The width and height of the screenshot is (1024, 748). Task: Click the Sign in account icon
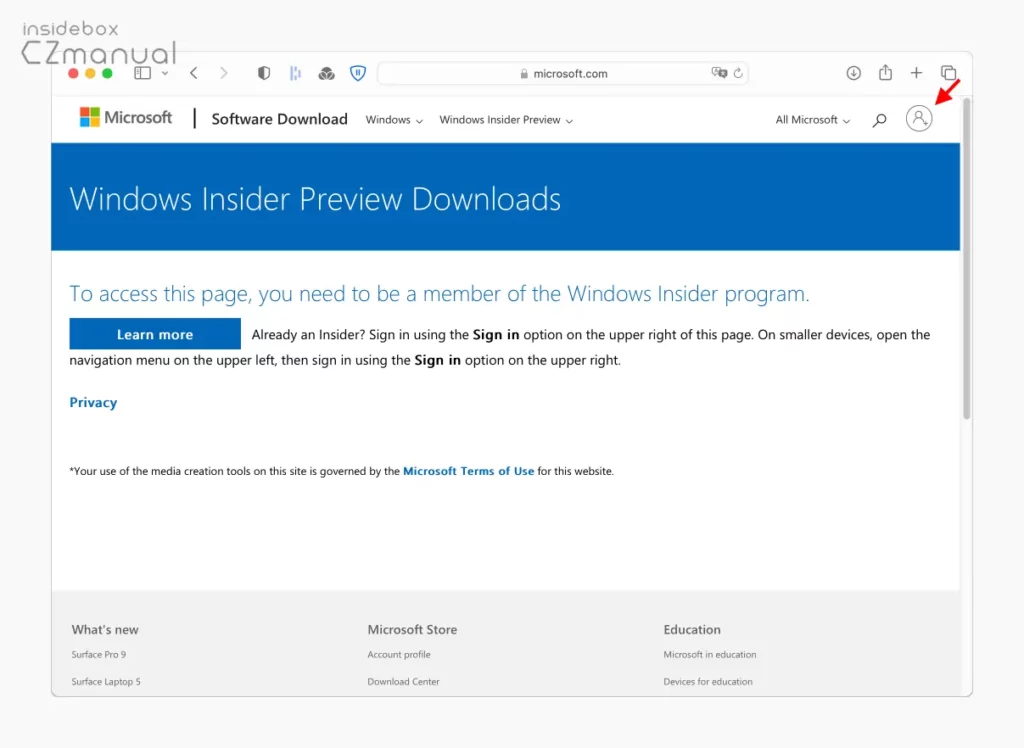tap(918, 119)
